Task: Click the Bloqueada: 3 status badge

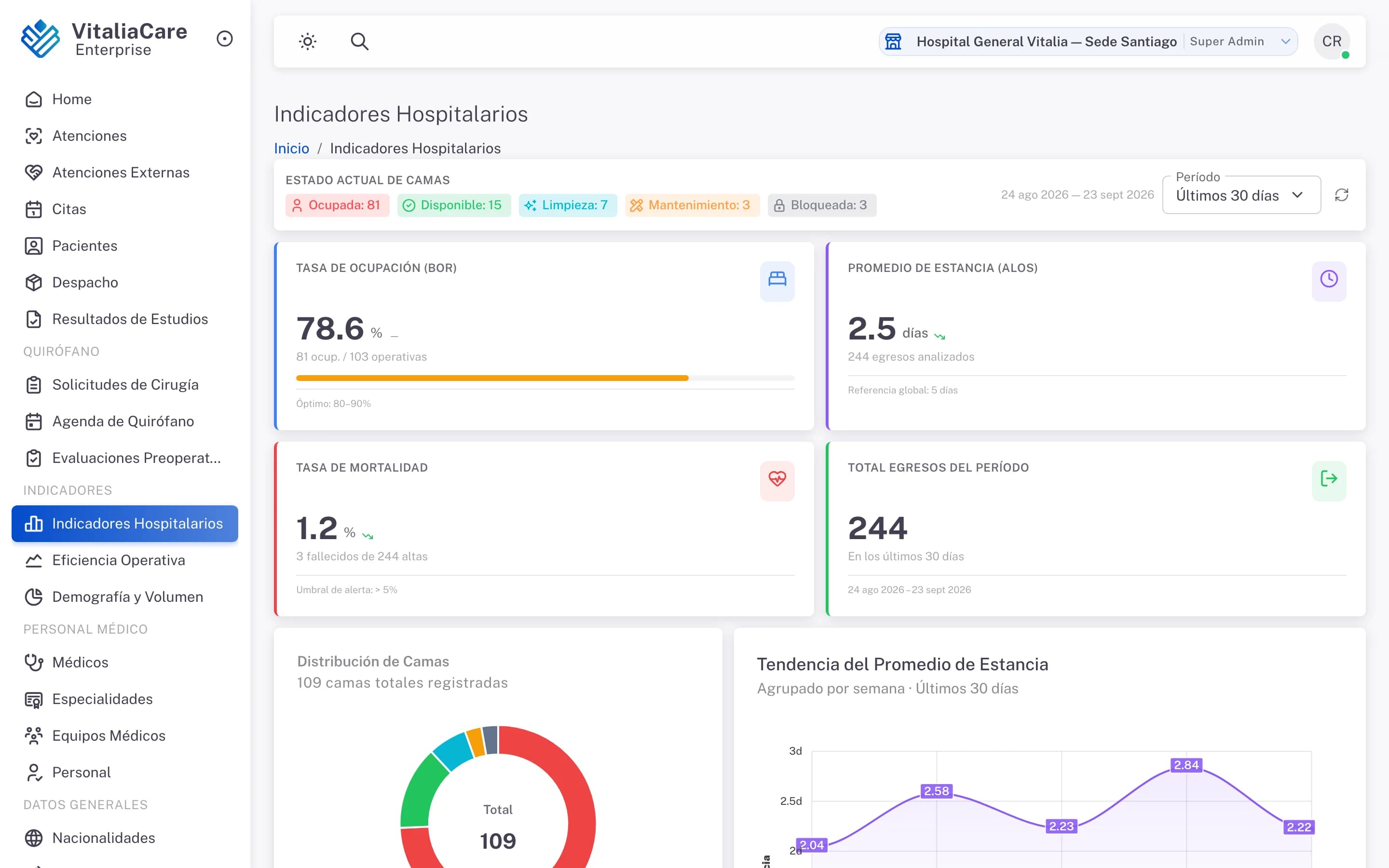Action: 822,205
